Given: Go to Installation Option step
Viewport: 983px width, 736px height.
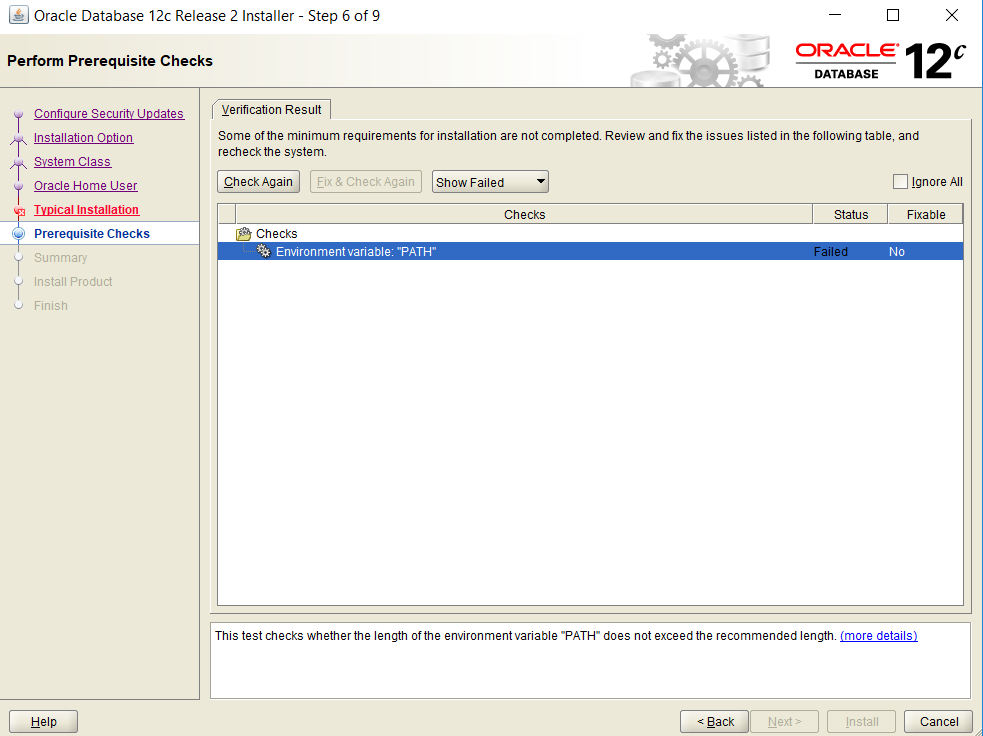Looking at the screenshot, I should (x=83, y=138).
